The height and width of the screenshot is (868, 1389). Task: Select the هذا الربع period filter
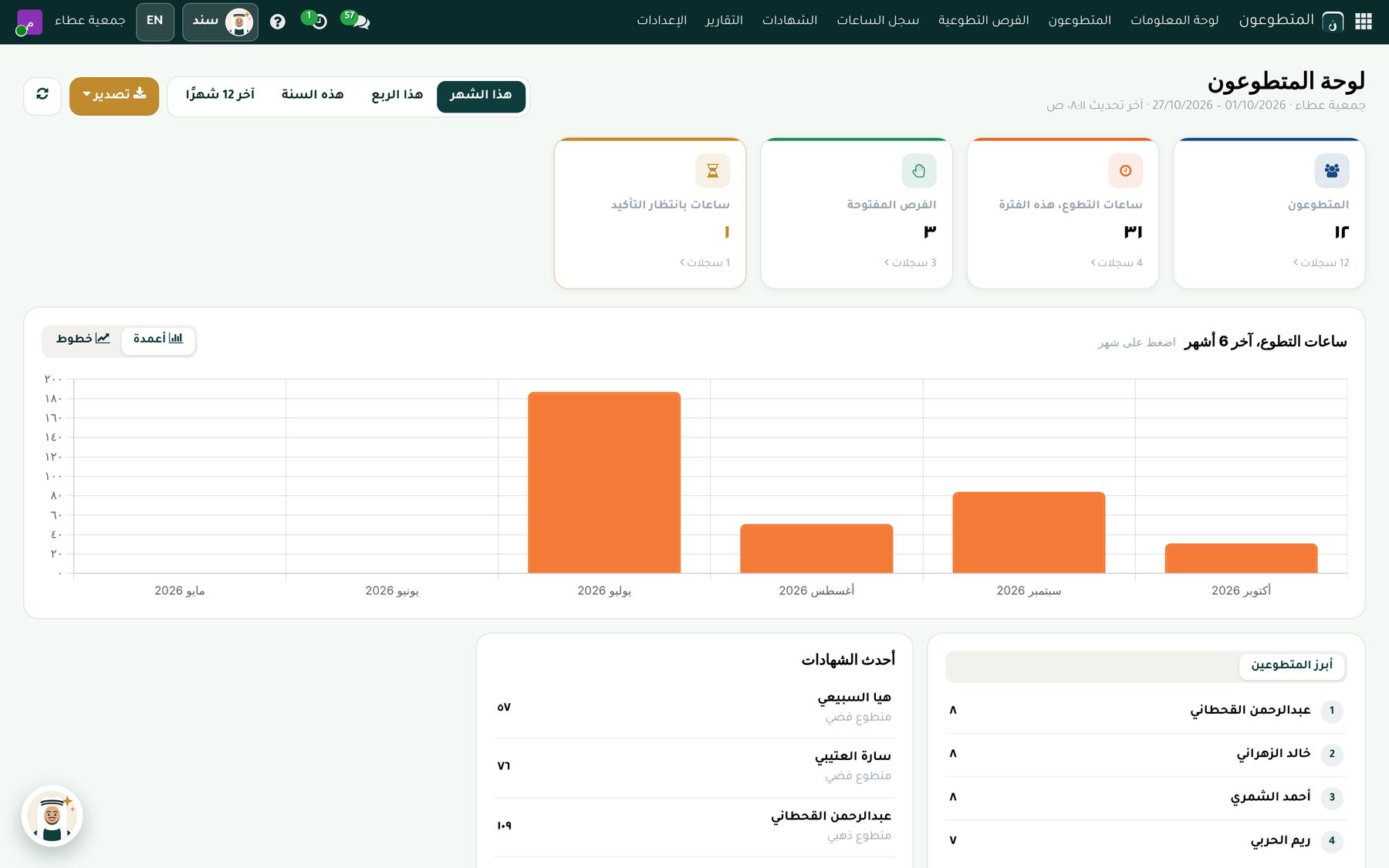click(x=397, y=96)
